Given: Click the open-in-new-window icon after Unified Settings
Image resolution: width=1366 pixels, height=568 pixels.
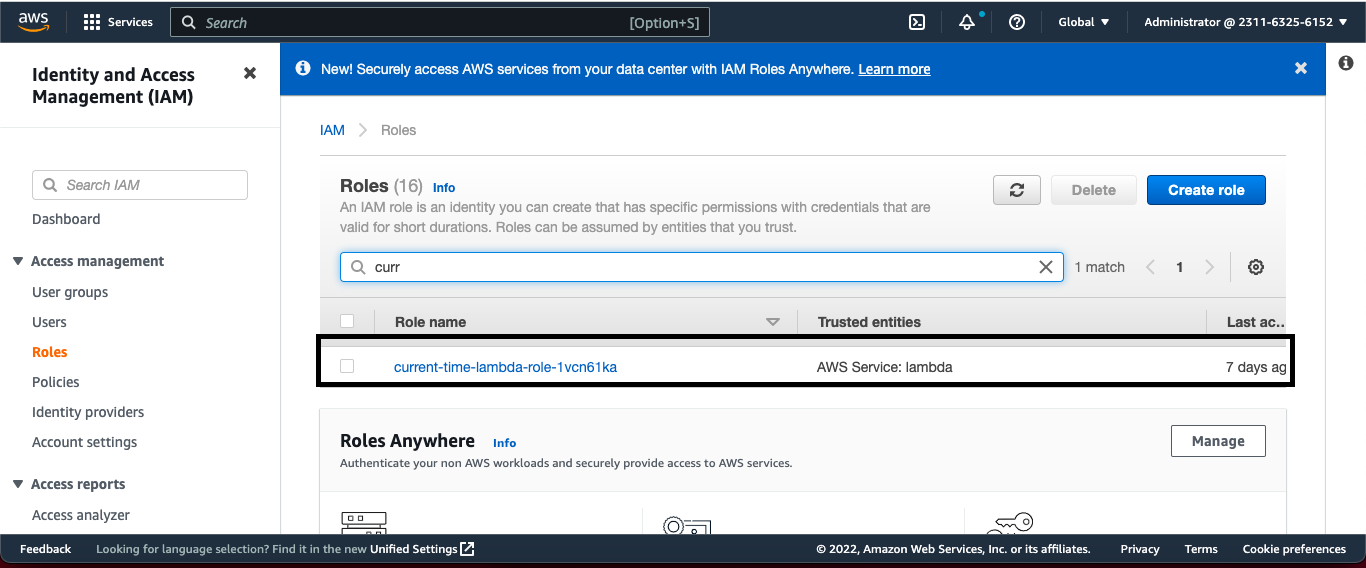Looking at the screenshot, I should [467, 549].
